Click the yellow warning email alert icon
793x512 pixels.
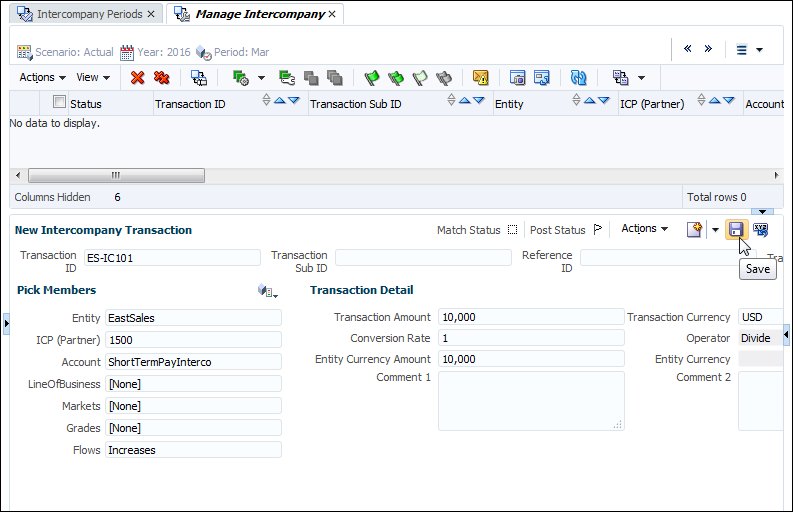pos(480,77)
